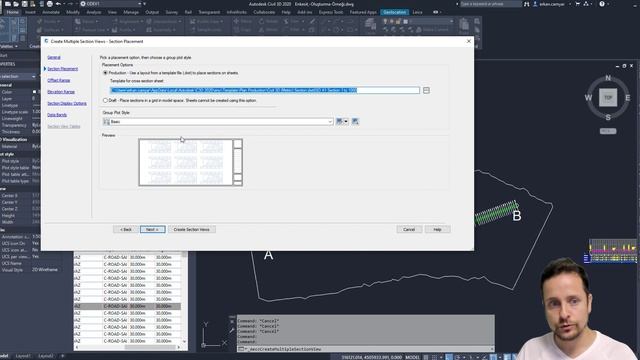Screen dimensions: 640x360
Task: Click the pick style from drawing icon
Action: pos(355,122)
